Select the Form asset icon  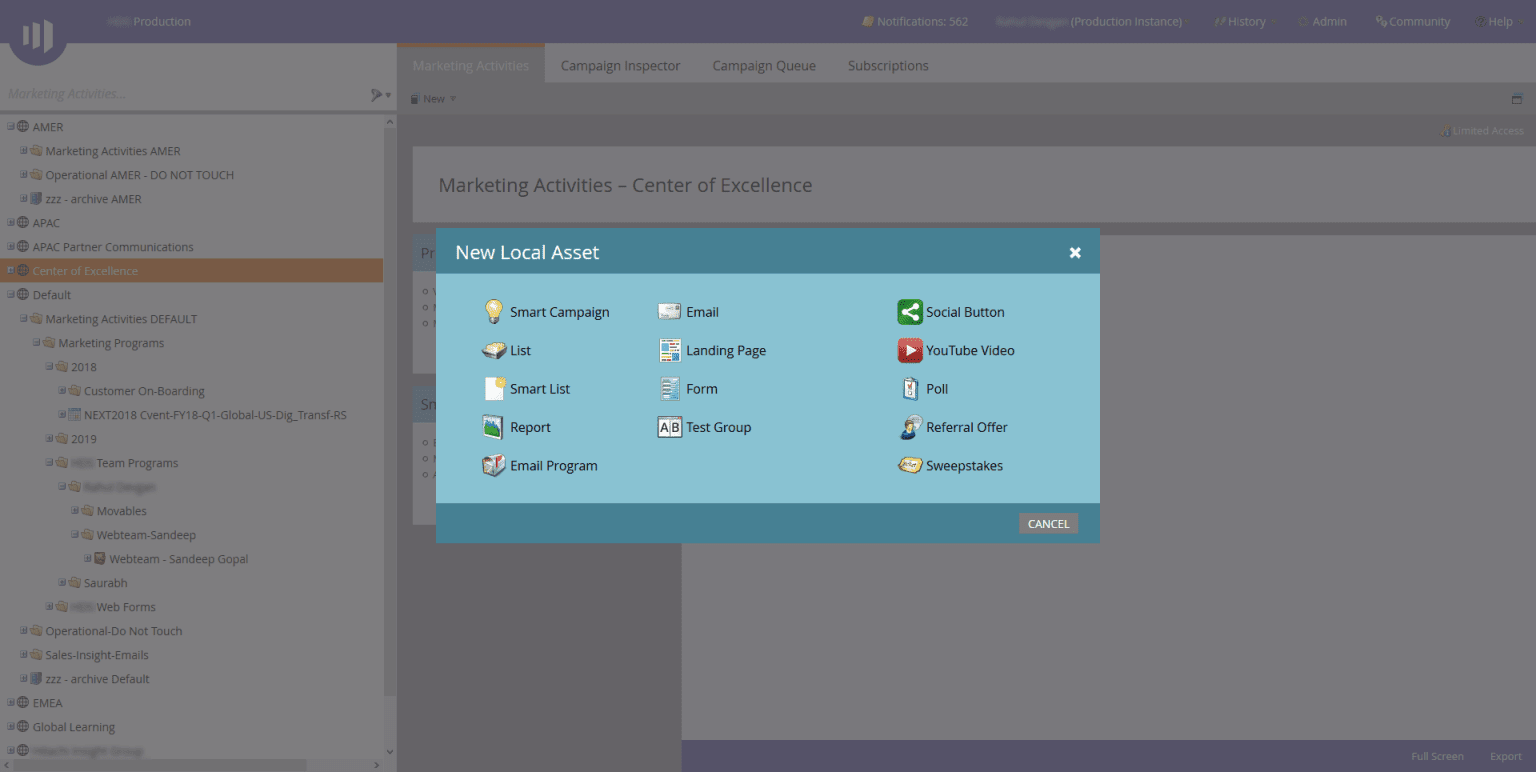[x=702, y=388]
